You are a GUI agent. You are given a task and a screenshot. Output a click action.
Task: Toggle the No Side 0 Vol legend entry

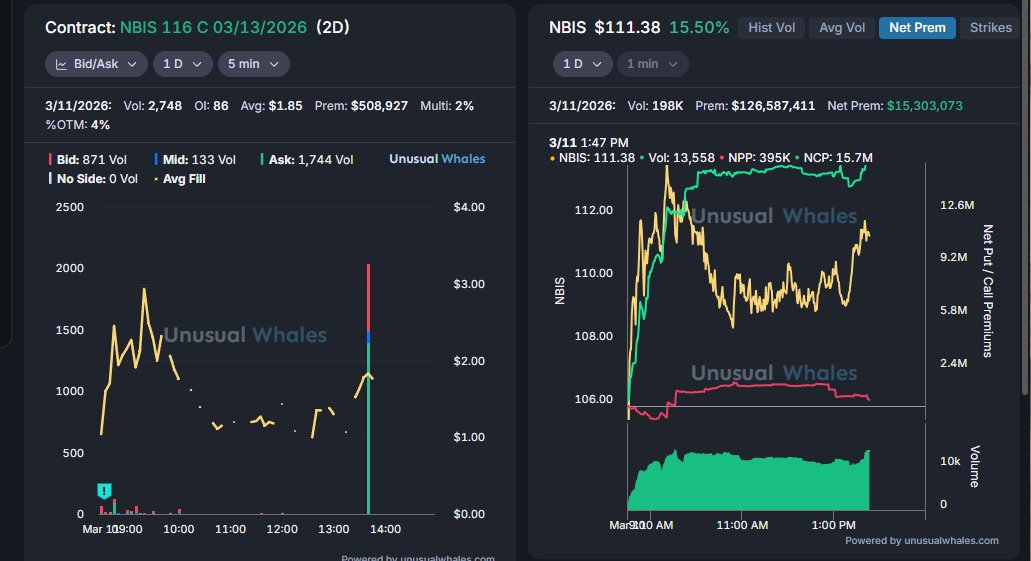(x=93, y=179)
